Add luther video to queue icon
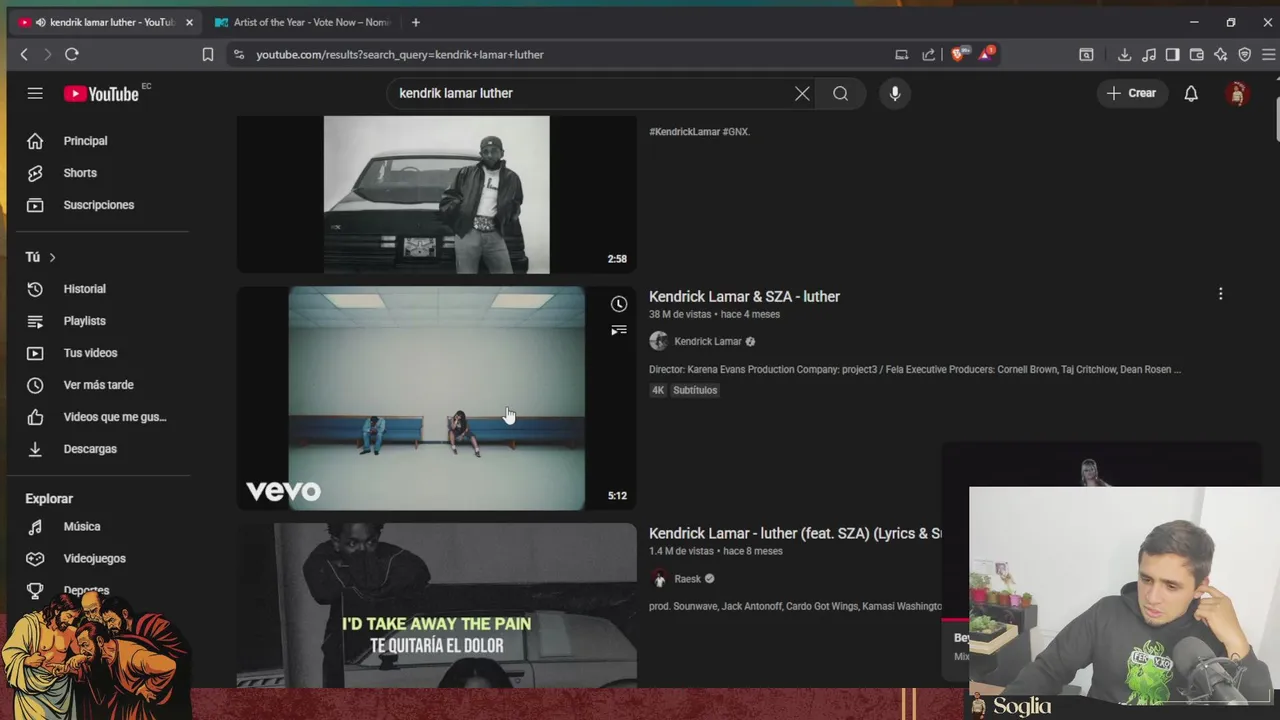 point(619,330)
